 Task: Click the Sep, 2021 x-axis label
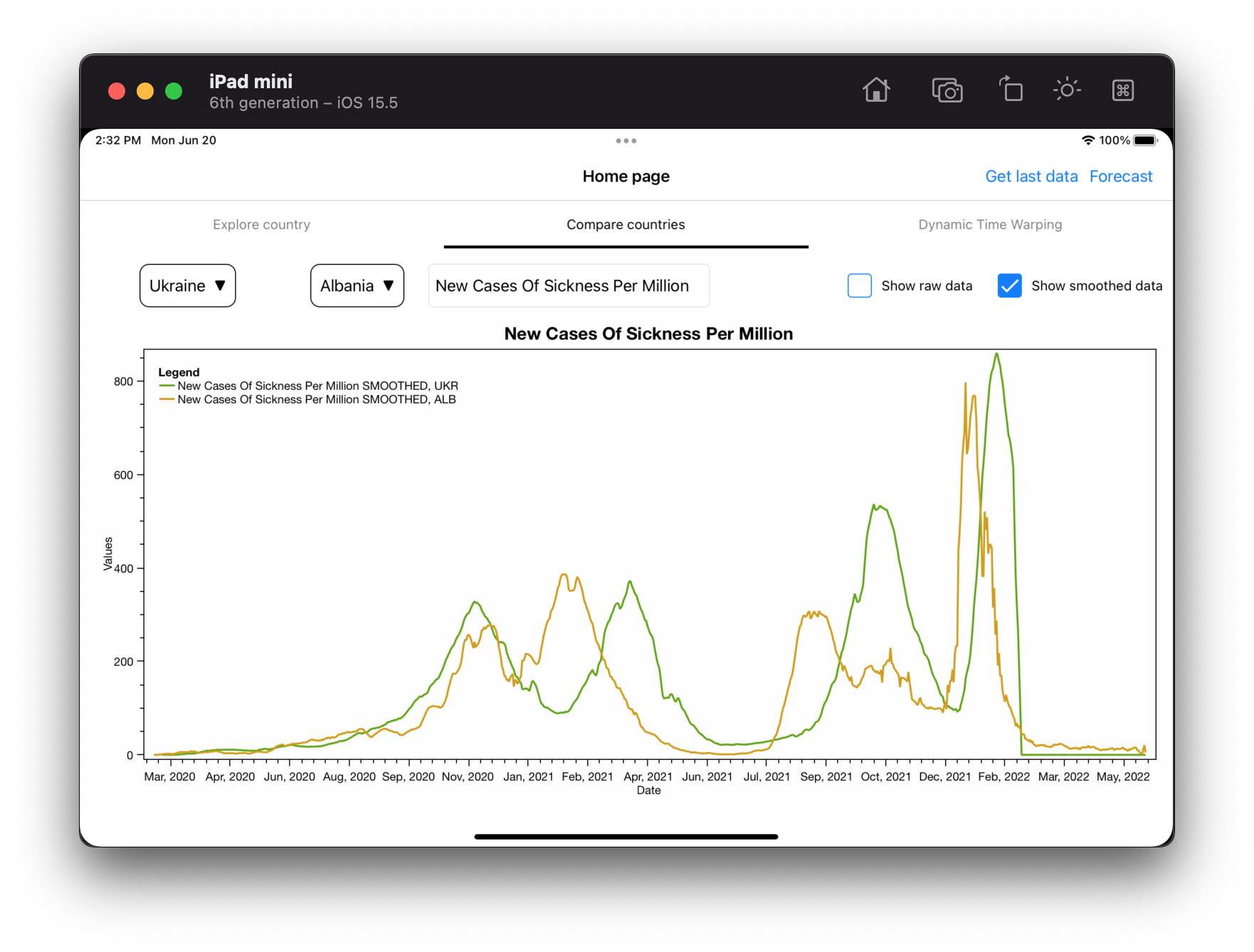click(x=826, y=776)
